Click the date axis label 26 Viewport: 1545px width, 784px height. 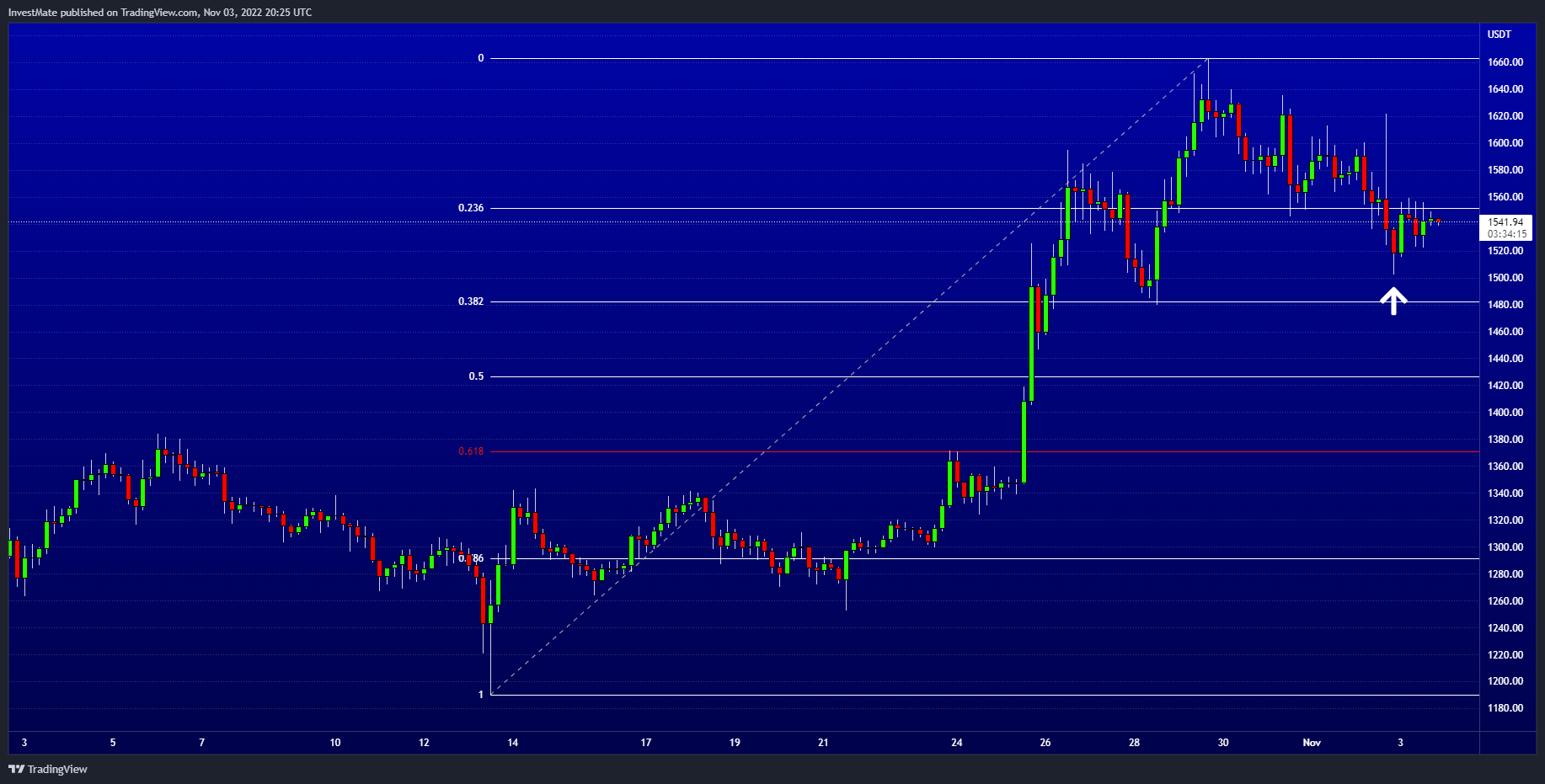(x=1045, y=743)
